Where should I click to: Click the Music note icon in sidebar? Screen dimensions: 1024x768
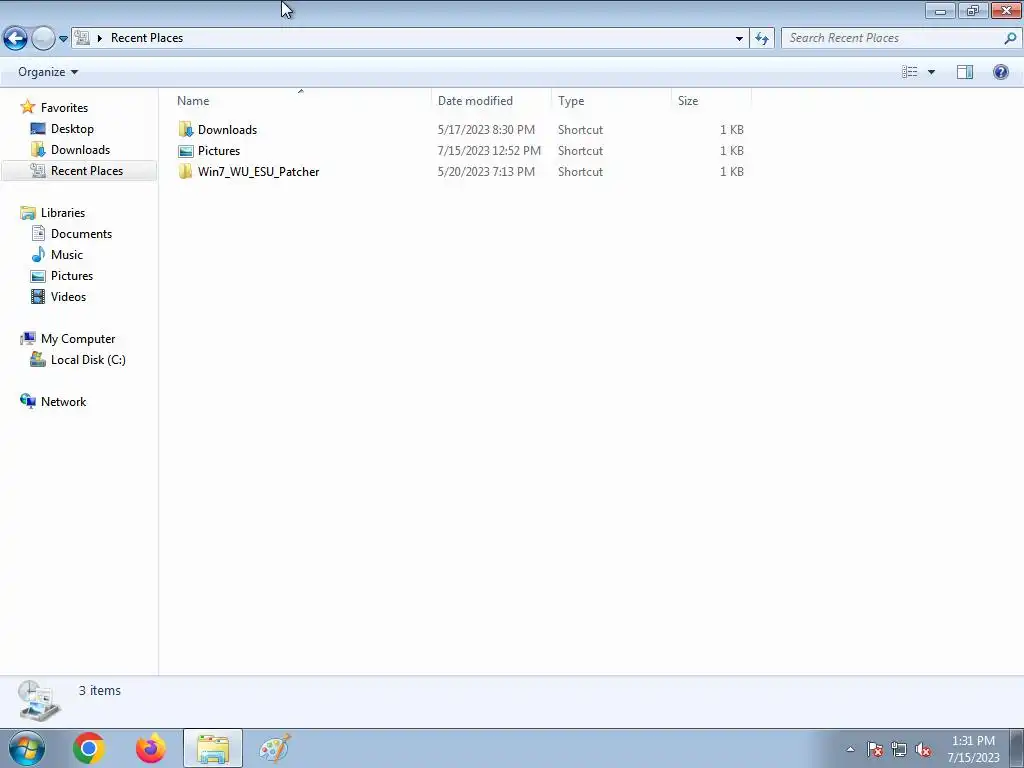click(39, 255)
